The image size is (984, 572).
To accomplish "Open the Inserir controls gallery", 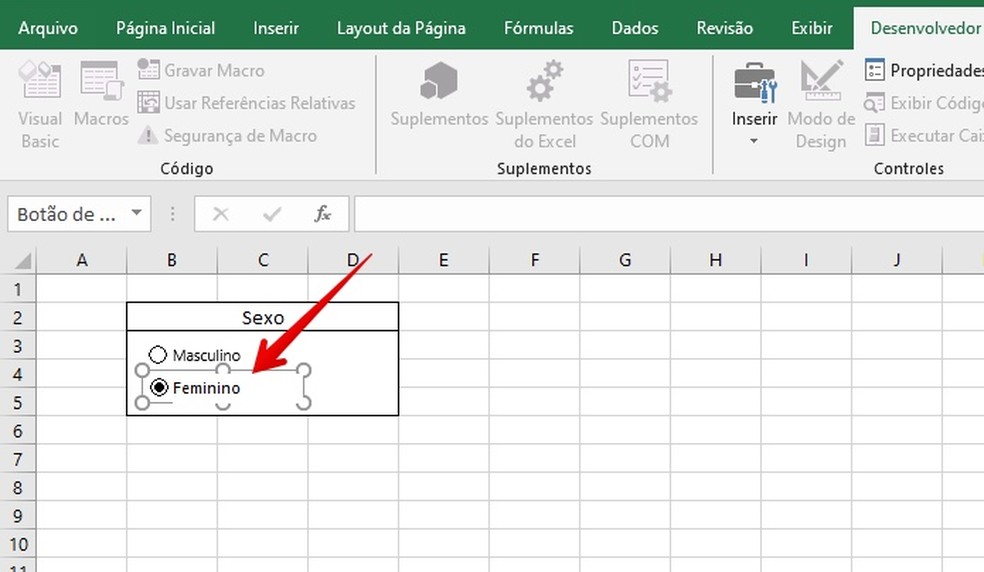I will pyautogui.click(x=754, y=104).
